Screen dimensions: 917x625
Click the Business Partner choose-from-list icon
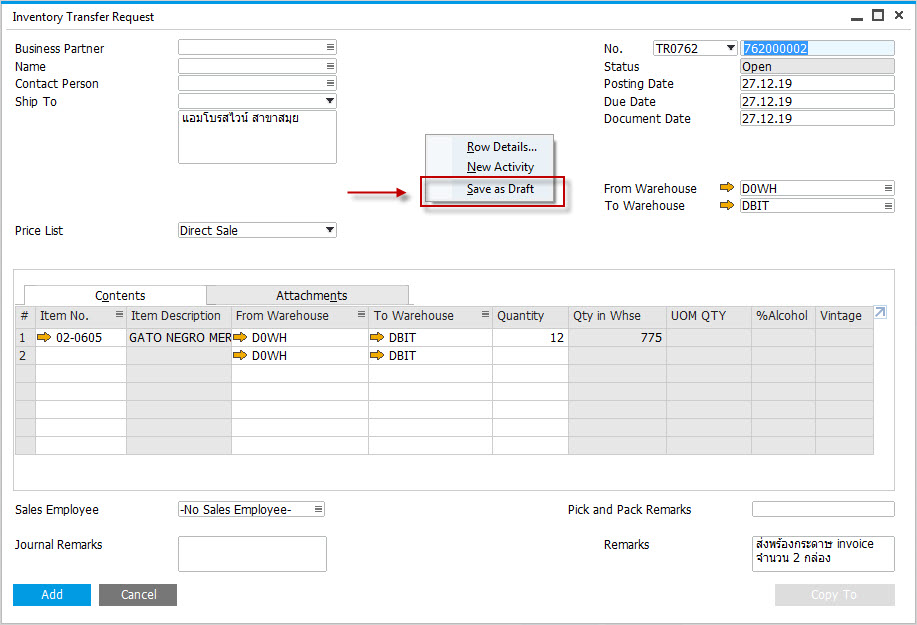pyautogui.click(x=330, y=47)
